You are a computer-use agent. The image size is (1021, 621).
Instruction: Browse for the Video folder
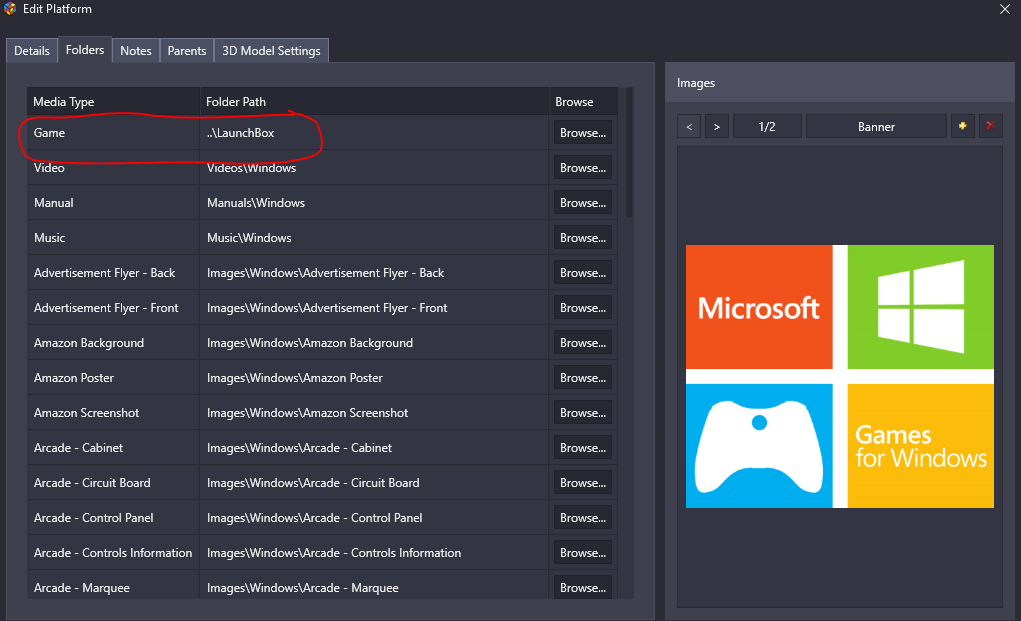583,168
